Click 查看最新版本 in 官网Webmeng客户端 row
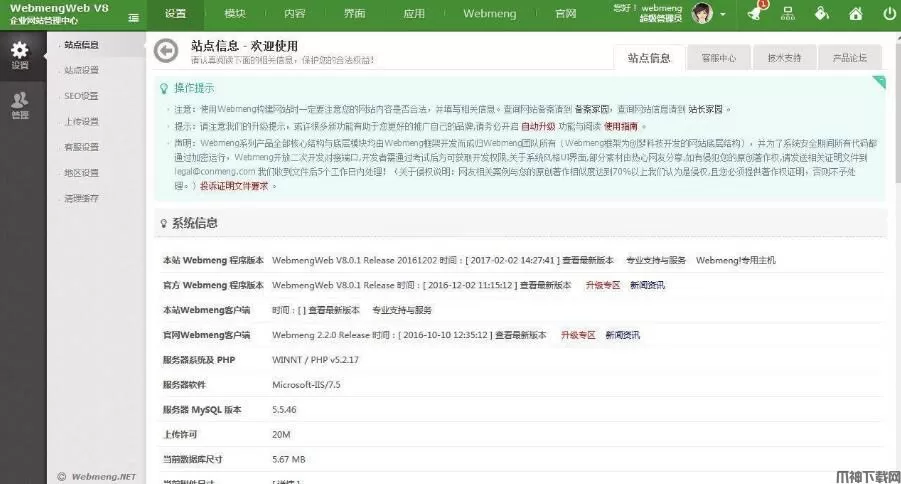This screenshot has width=901, height=484. coord(521,335)
